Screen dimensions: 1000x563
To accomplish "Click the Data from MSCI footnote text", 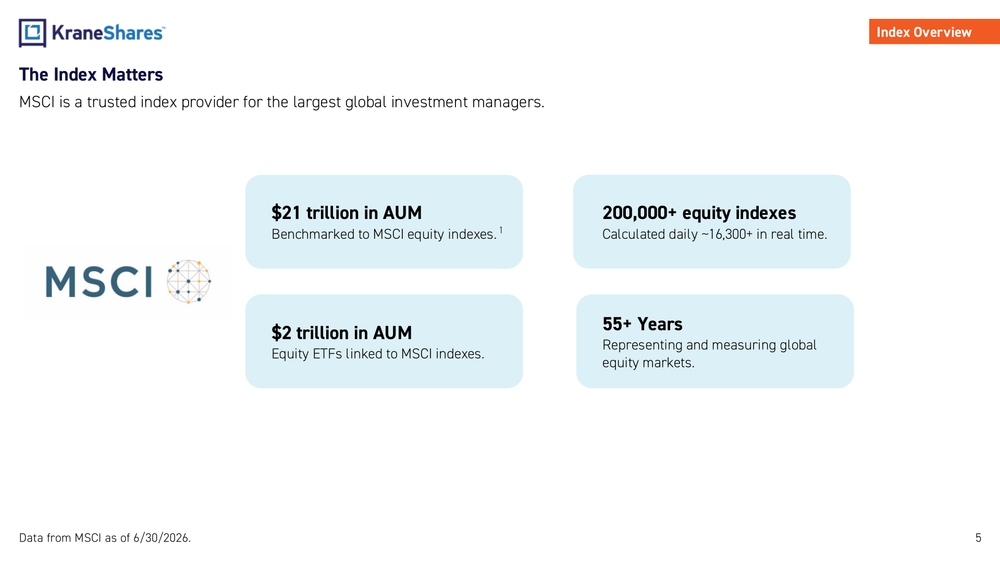I will (x=105, y=537).
